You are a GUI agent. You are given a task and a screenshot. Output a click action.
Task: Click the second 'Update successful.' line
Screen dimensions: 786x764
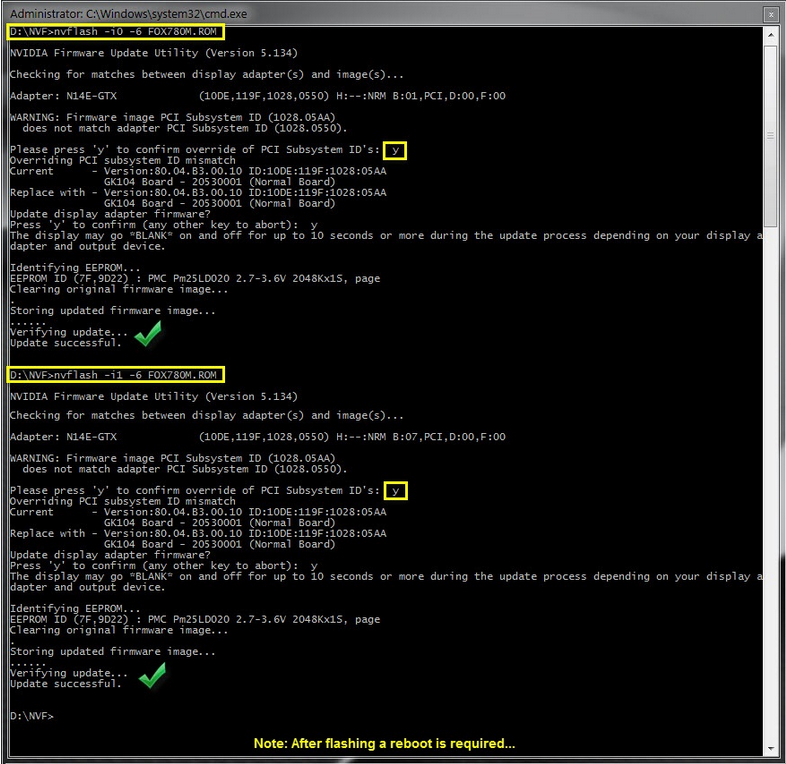(x=66, y=684)
